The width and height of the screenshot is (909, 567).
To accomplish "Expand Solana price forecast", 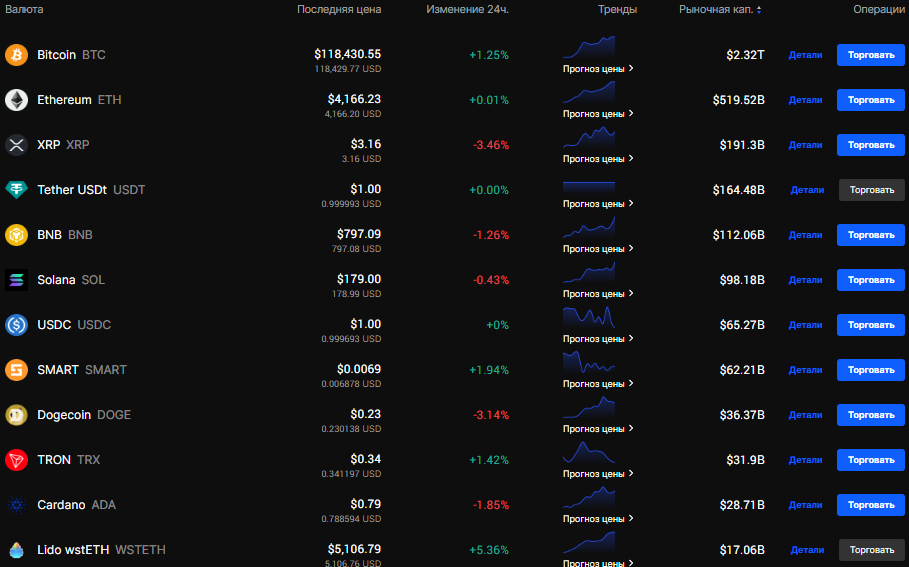I will [598, 294].
